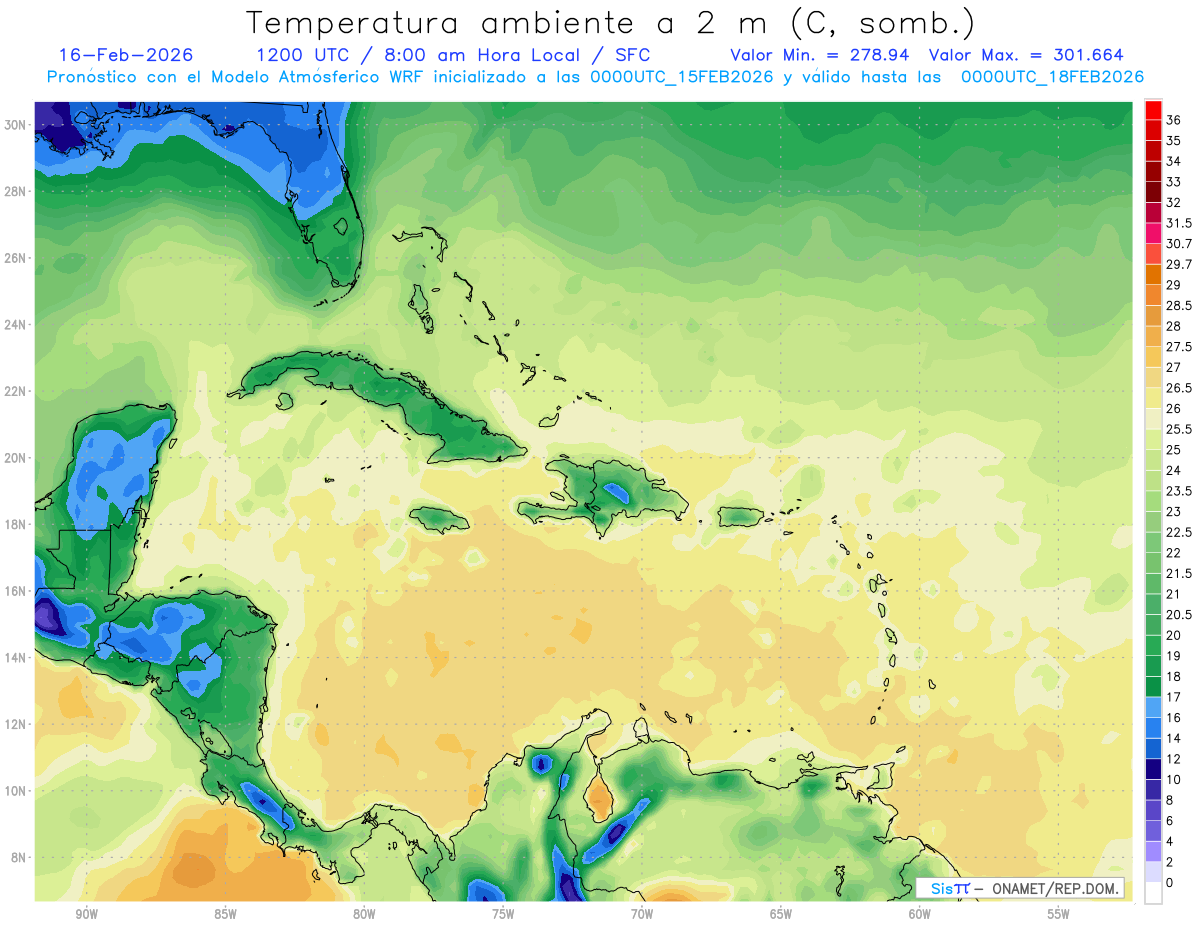This screenshot has width=1200, height=927.
Task: Select the 'Valor Max. = 301.664' text
Action: (x=1026, y=55)
